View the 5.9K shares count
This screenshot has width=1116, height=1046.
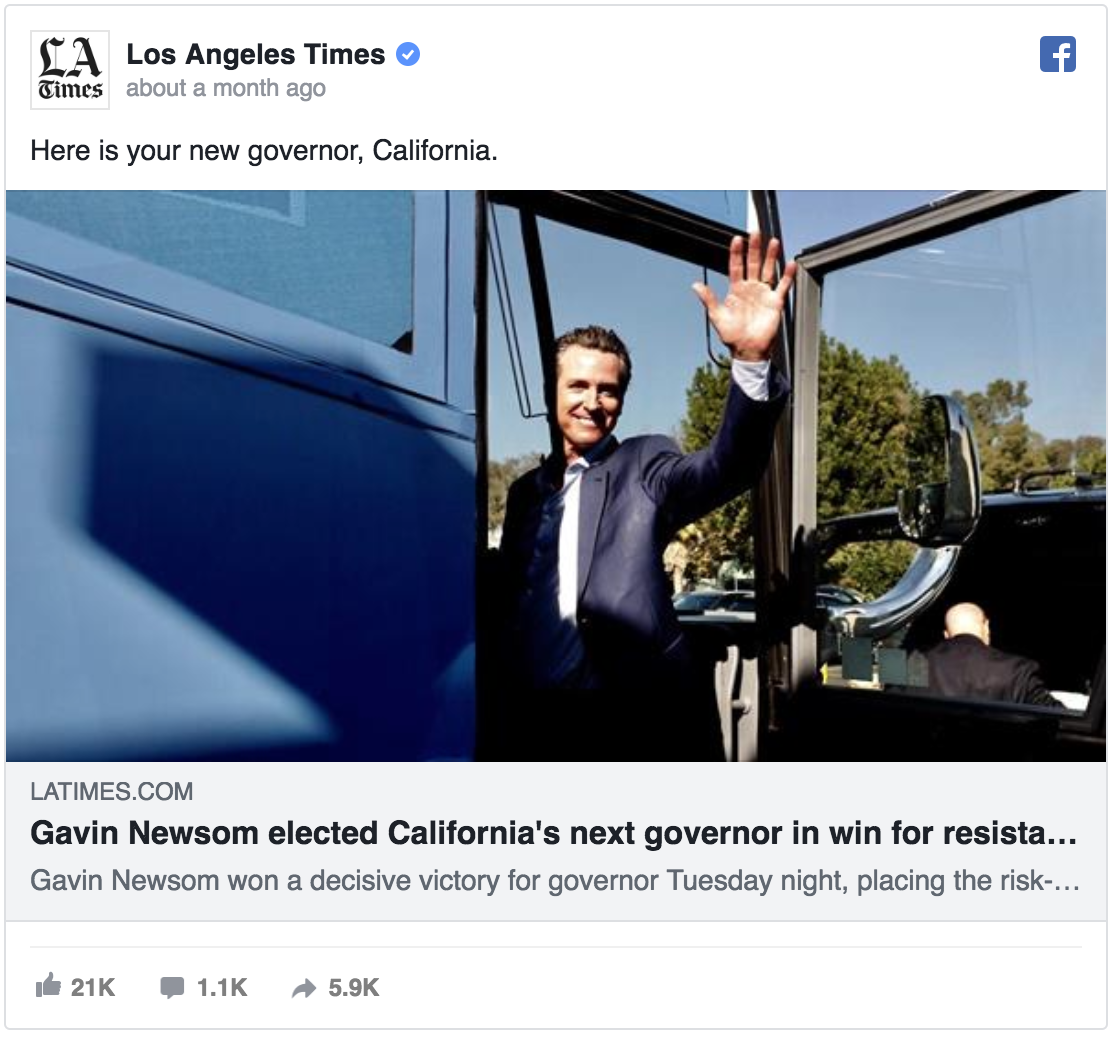(x=354, y=988)
